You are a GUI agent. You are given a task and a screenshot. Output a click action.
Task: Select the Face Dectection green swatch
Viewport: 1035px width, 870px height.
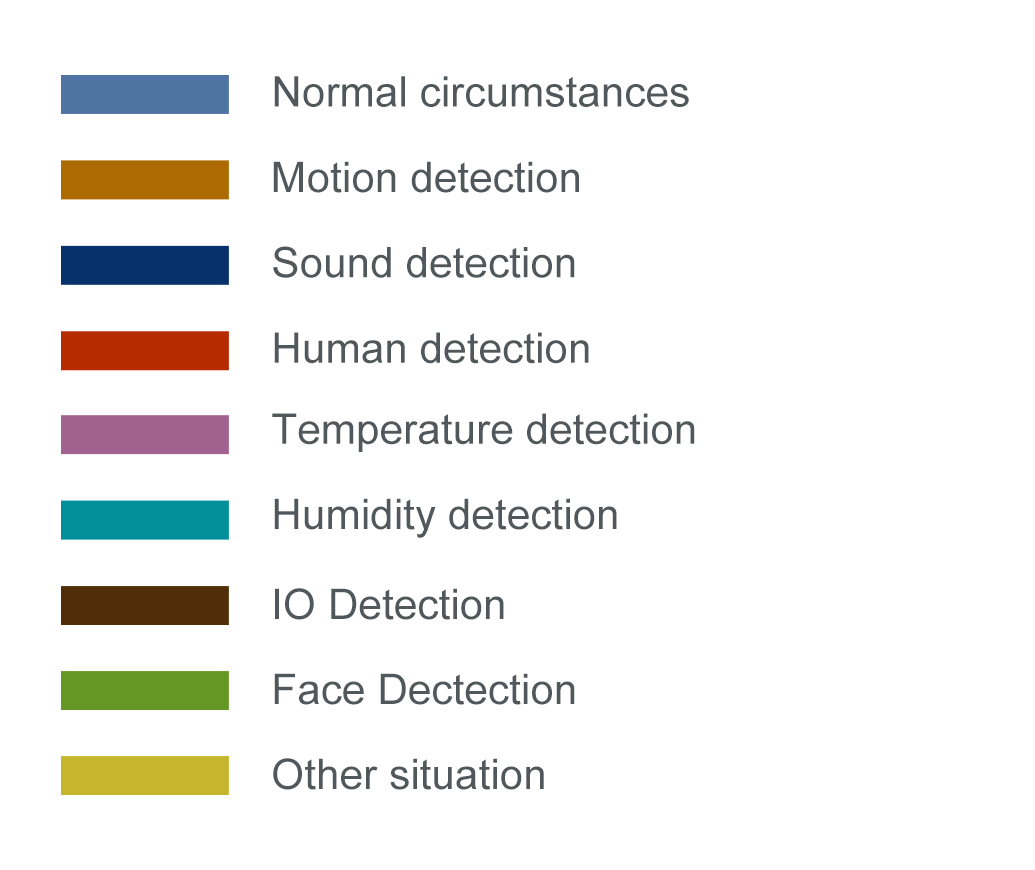(145, 690)
